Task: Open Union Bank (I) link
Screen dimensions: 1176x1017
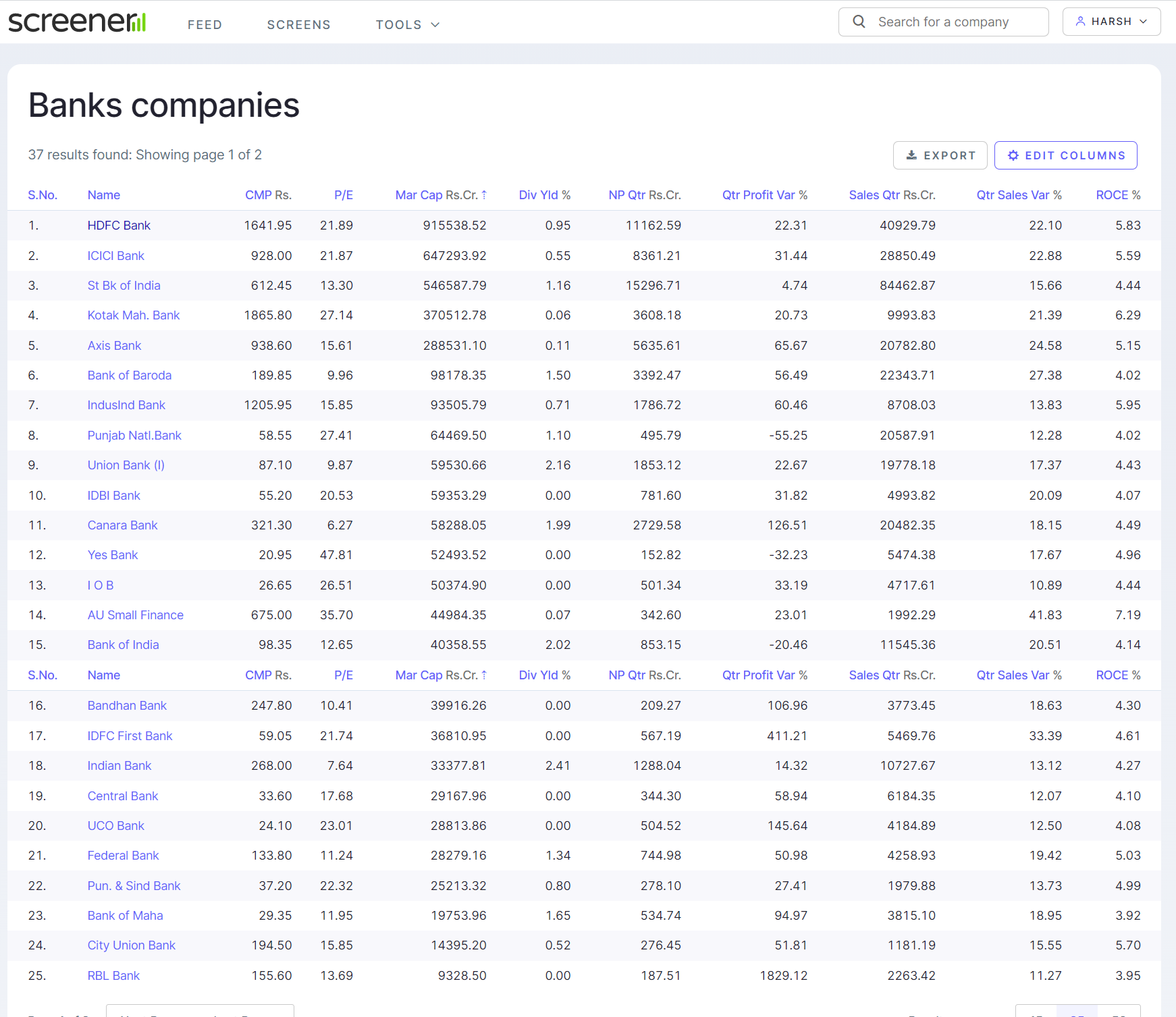Action: [126, 465]
